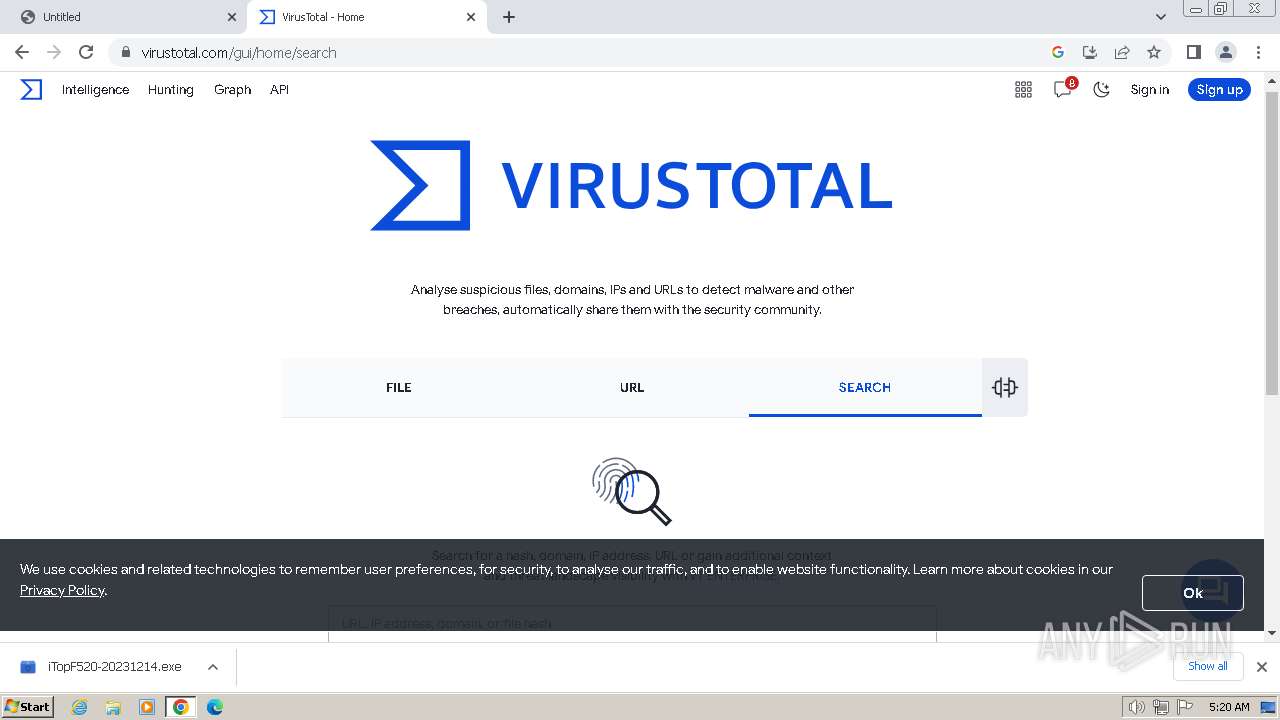Open Internet Explorer from the taskbar
Image resolution: width=1280 pixels, height=720 pixels.
[80, 707]
